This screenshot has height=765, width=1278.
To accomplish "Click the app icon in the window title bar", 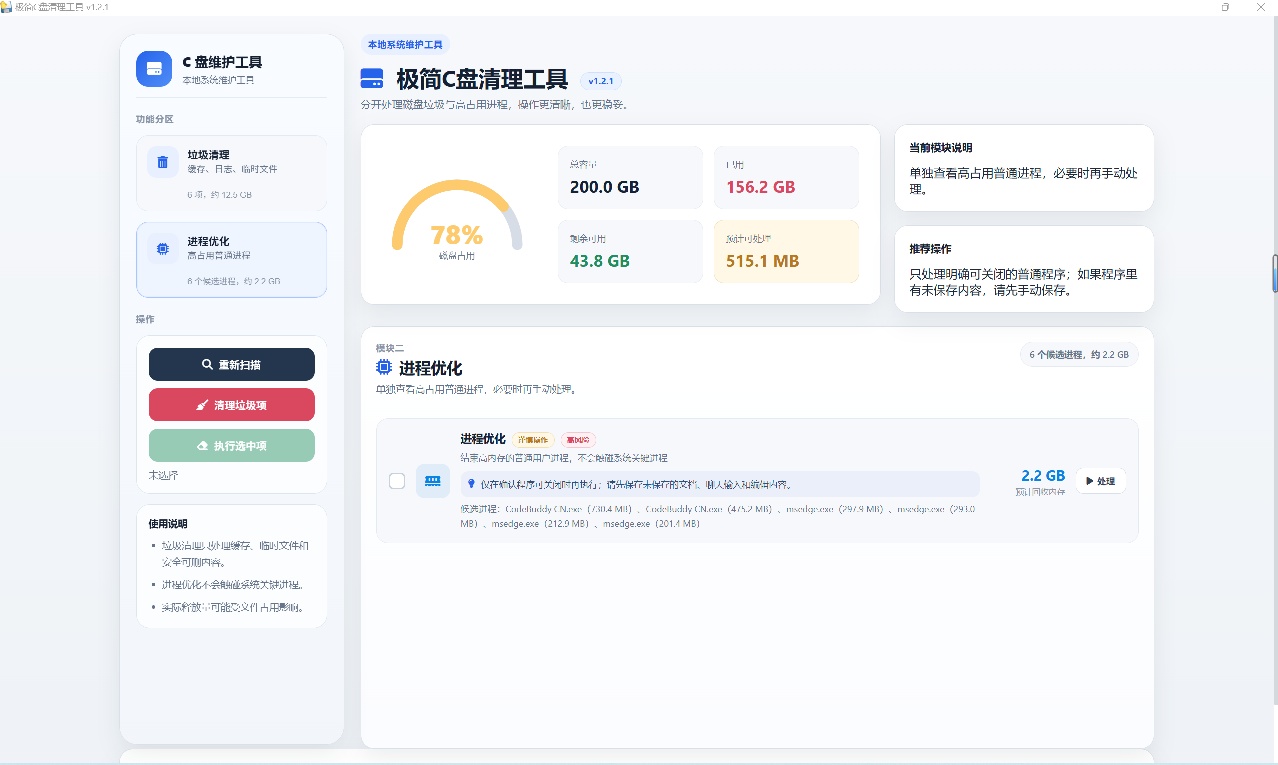I will [6, 7].
